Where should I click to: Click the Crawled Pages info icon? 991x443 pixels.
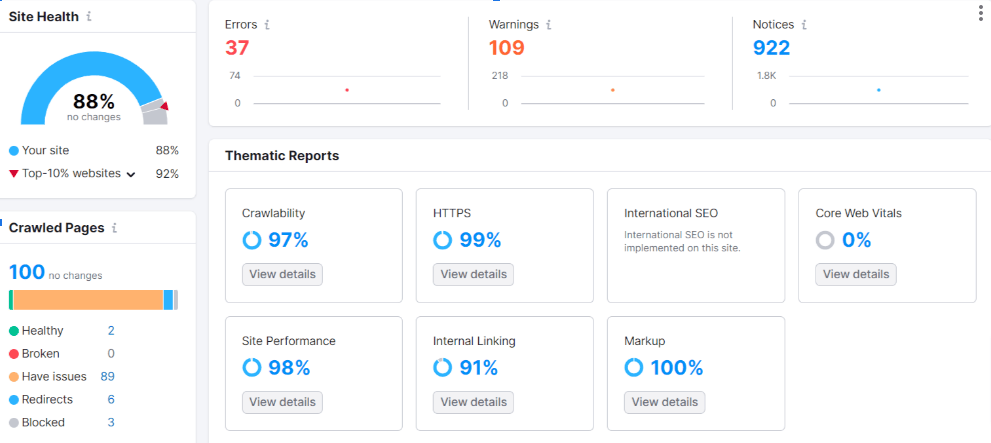114,228
